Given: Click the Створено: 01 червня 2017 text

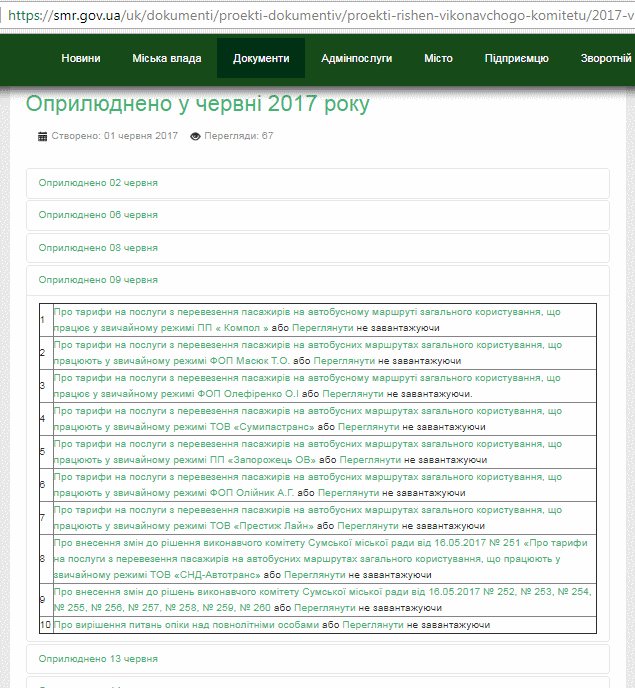Looking at the screenshot, I should coord(115,136).
